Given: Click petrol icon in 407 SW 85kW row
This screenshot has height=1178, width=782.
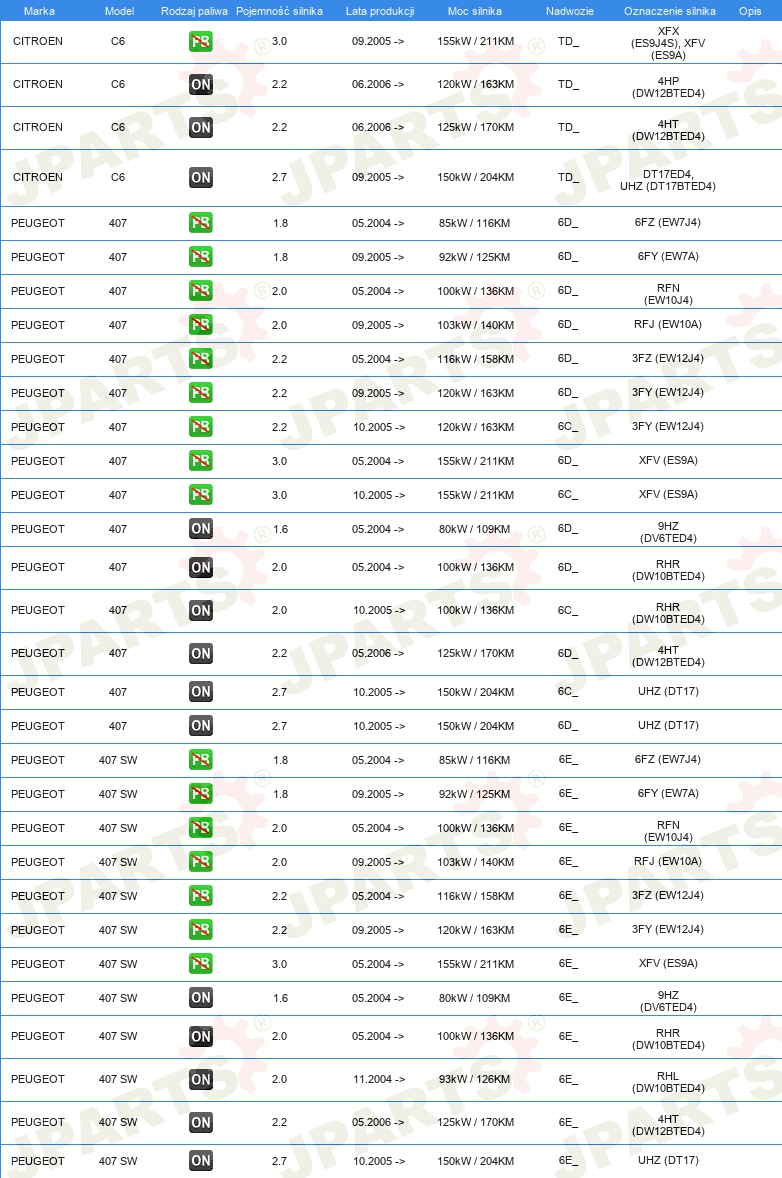Looking at the screenshot, I should [x=201, y=760].
